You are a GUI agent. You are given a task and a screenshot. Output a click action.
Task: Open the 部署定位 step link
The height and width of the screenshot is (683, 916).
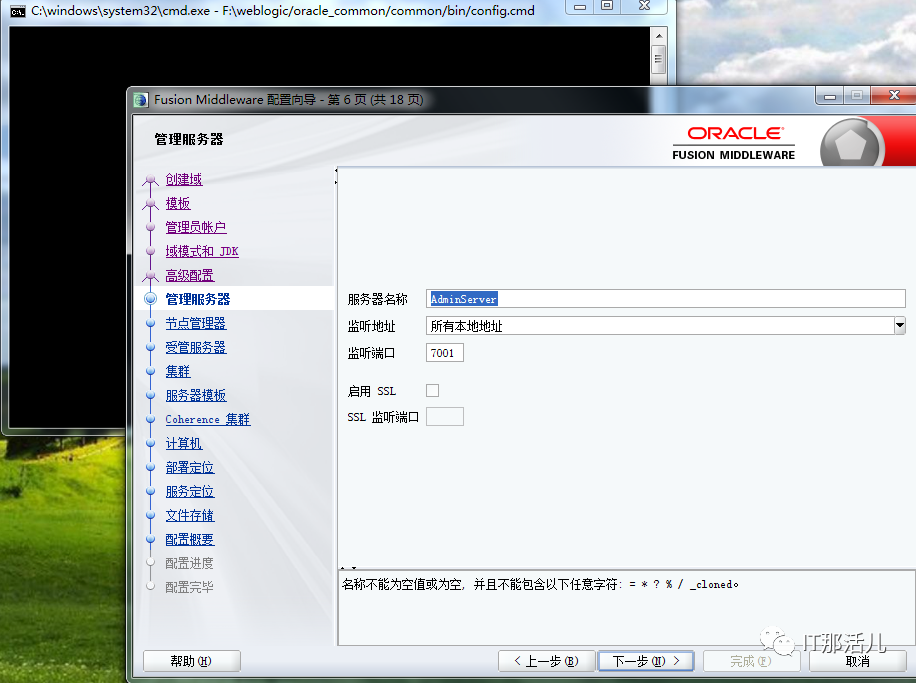click(x=190, y=467)
